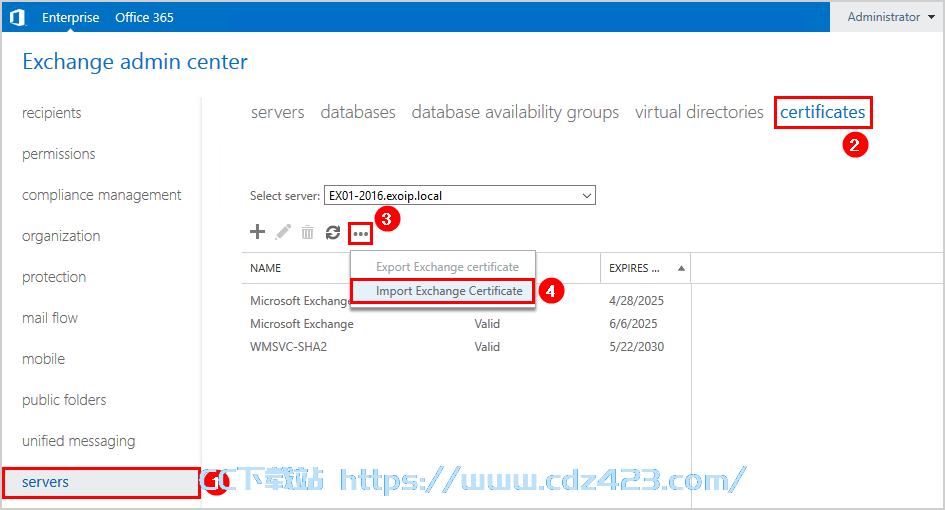Screen dimensions: 945x510
Task: Add a new certificate with plus icon
Action: (257, 231)
